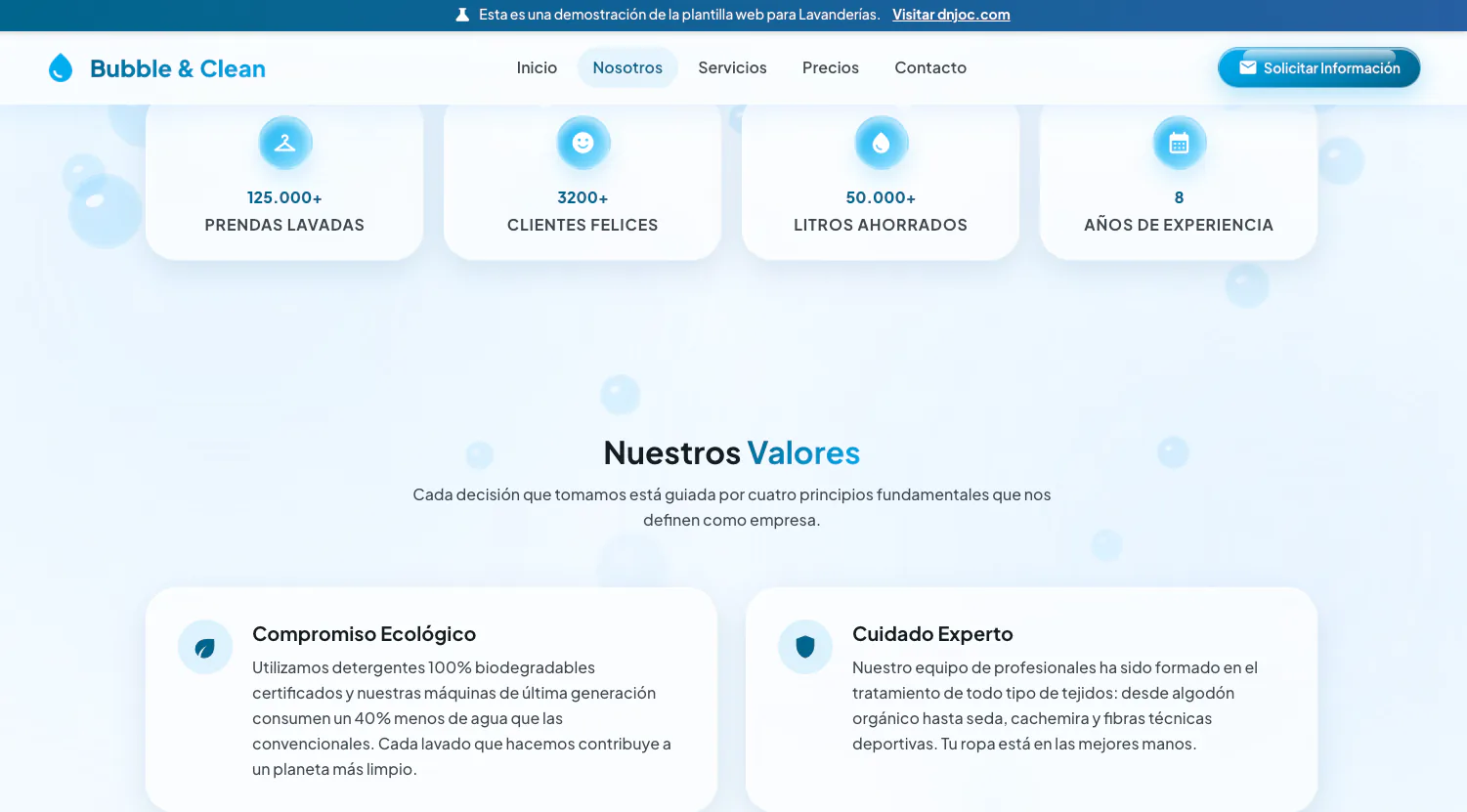Click the hanger icon above Prendas Lavadas
This screenshot has height=812, width=1467.
(x=284, y=143)
